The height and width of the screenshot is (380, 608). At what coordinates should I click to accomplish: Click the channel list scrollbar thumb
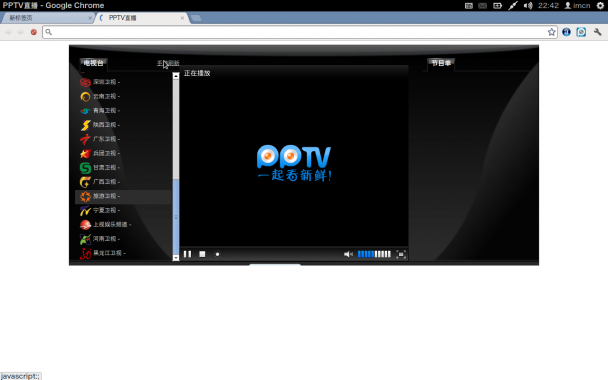point(176,217)
